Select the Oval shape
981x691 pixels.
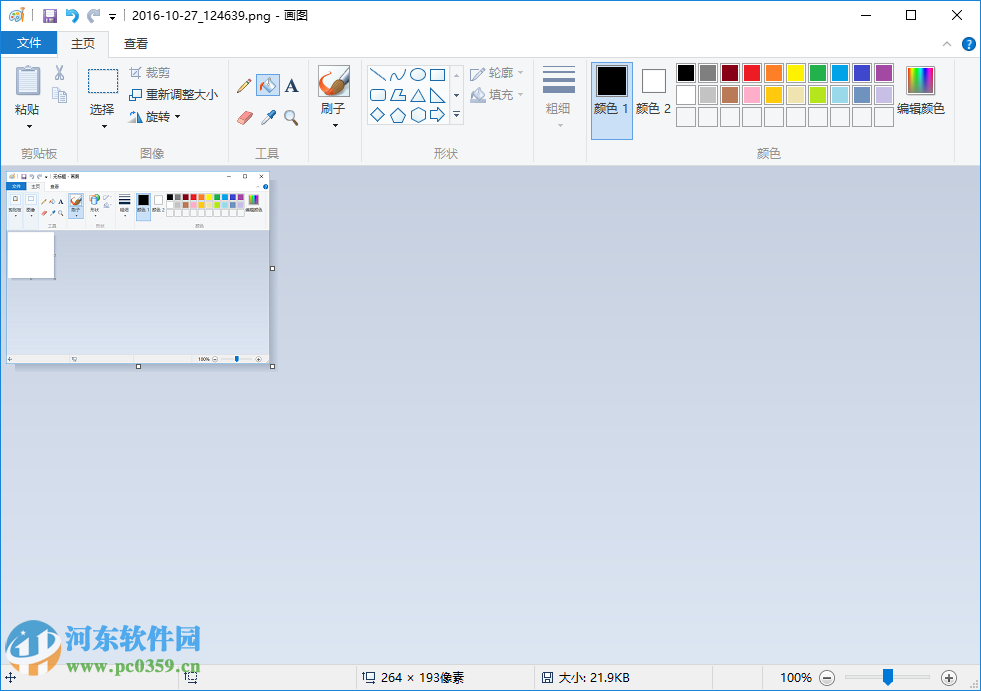417,74
